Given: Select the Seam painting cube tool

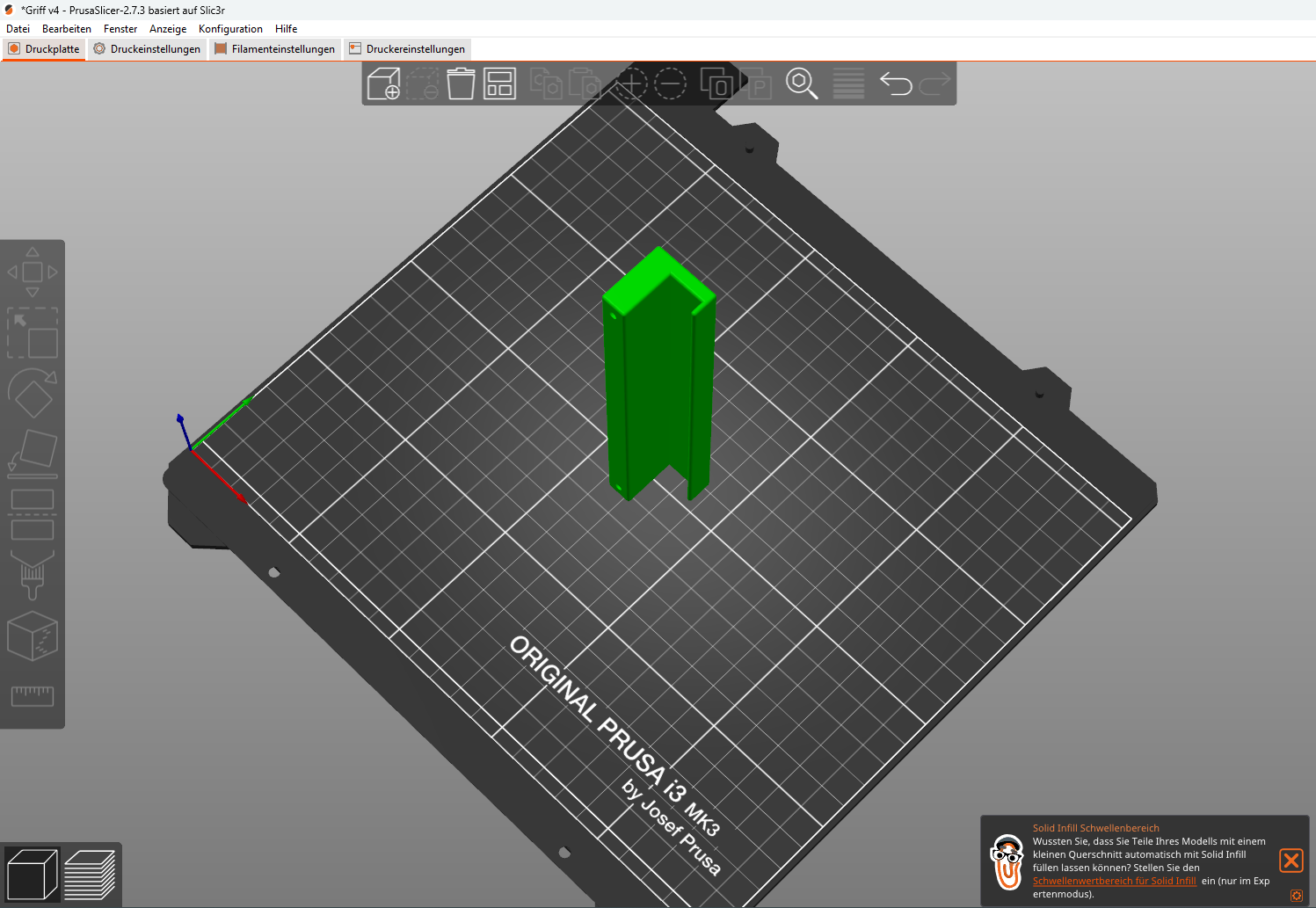Looking at the screenshot, I should (33, 636).
